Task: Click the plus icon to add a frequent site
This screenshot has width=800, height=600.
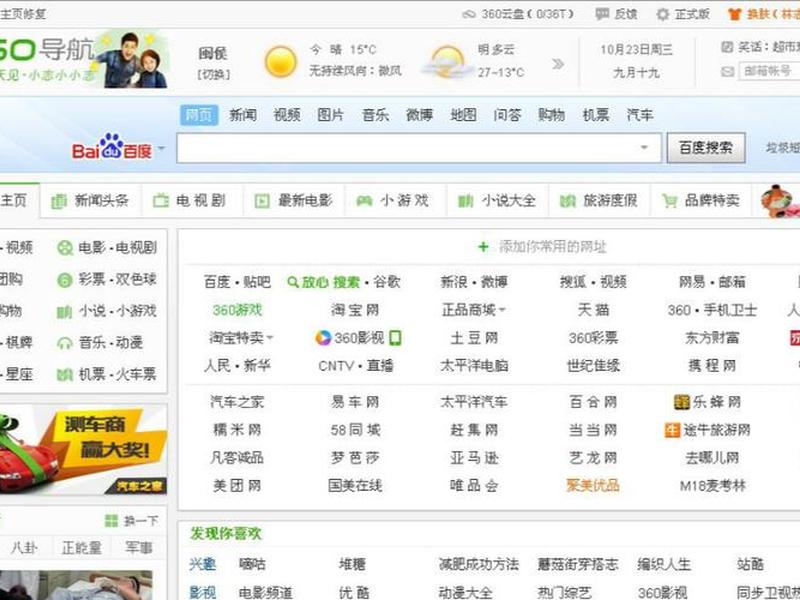Action: [483, 247]
